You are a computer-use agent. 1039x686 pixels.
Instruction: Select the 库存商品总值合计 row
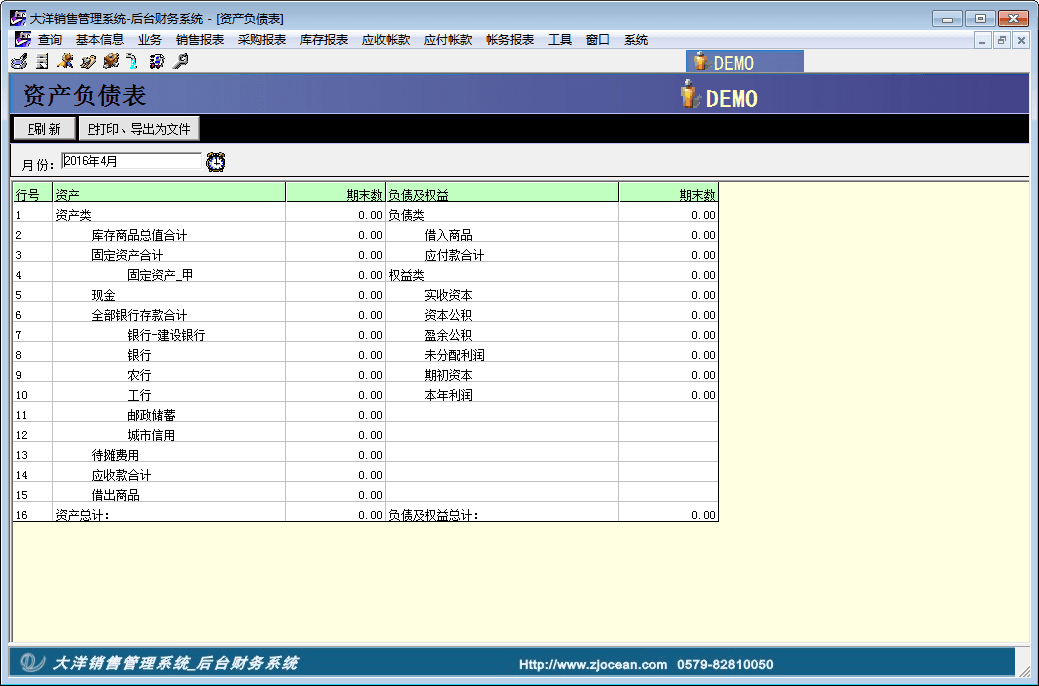pos(139,235)
